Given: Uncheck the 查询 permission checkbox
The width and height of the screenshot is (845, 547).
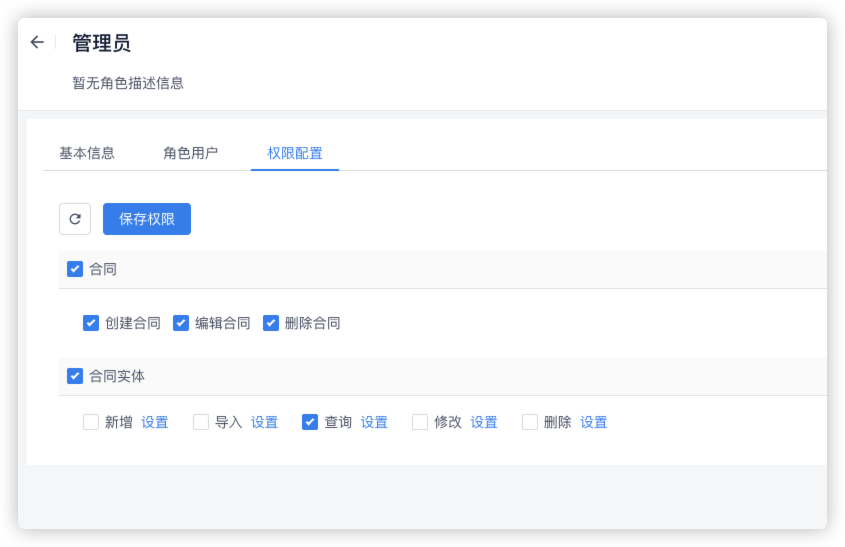Looking at the screenshot, I should coord(310,422).
